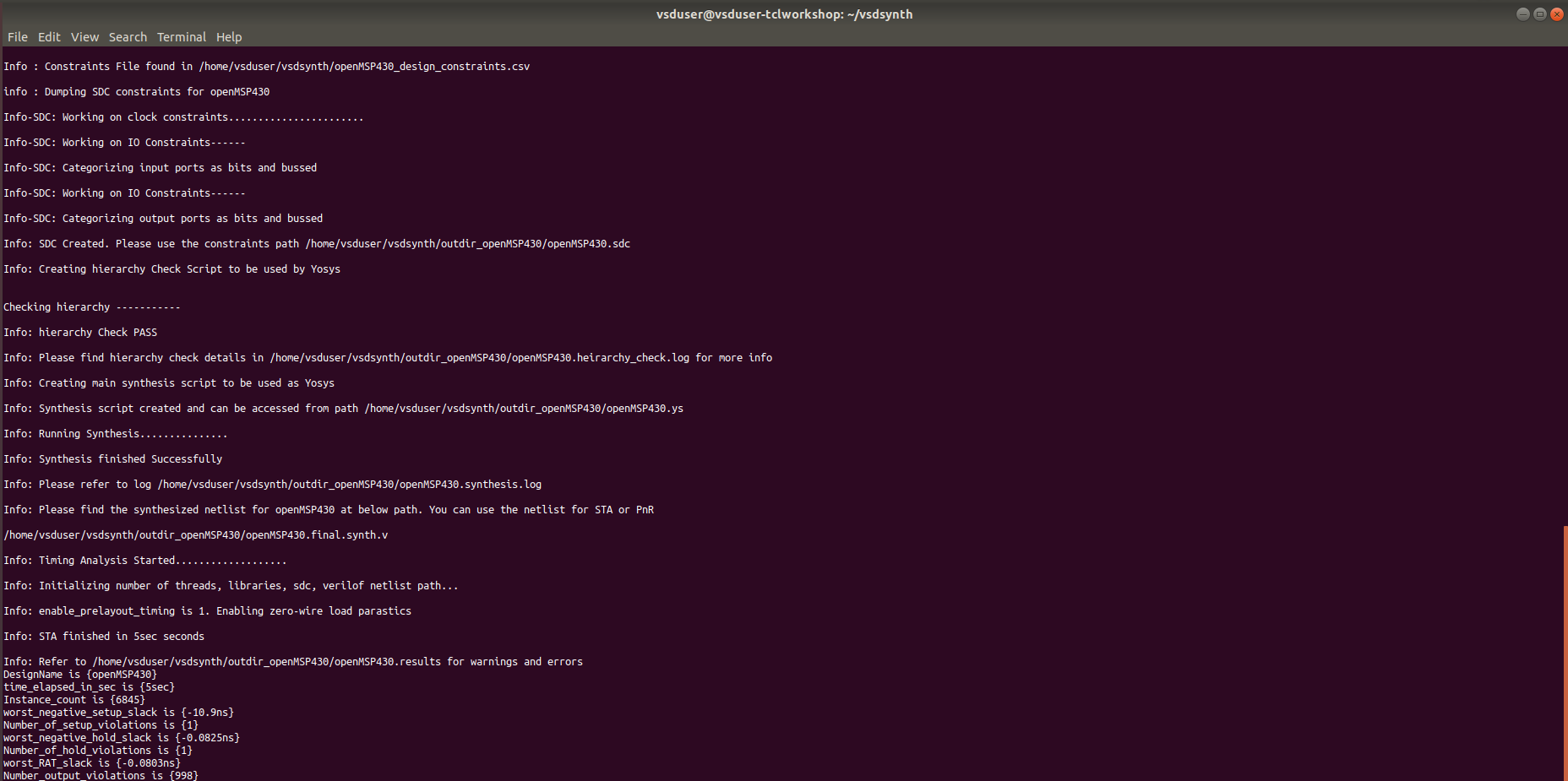Click the openMSP430.results warnings path text
This screenshot has width=1568, height=781.
[x=266, y=661]
